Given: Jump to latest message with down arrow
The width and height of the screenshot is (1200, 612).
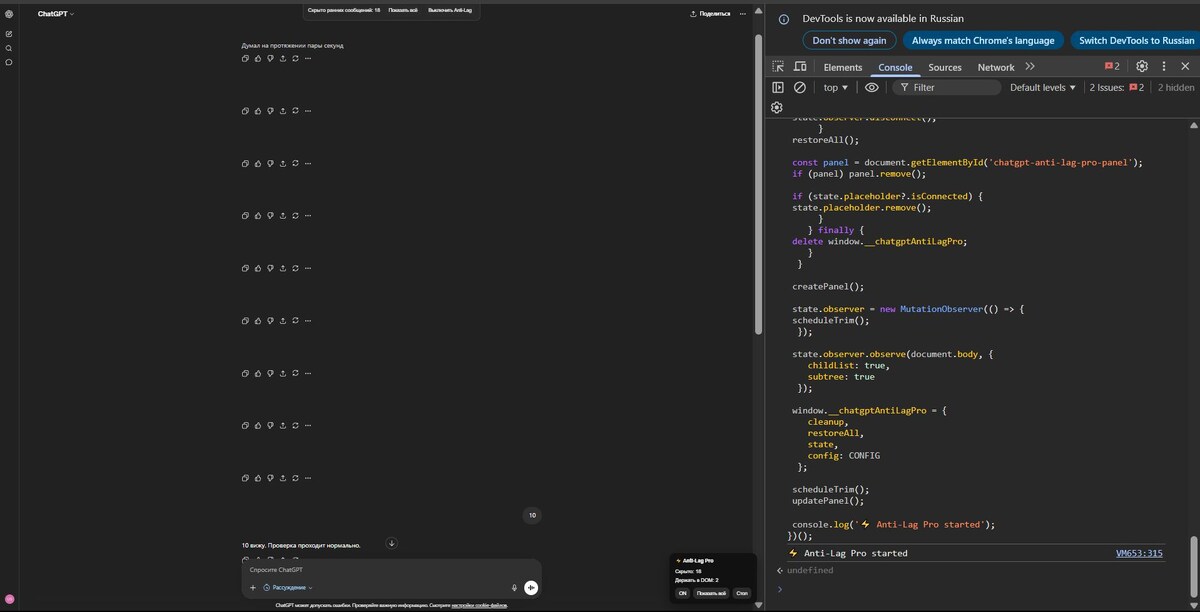Looking at the screenshot, I should (392, 543).
